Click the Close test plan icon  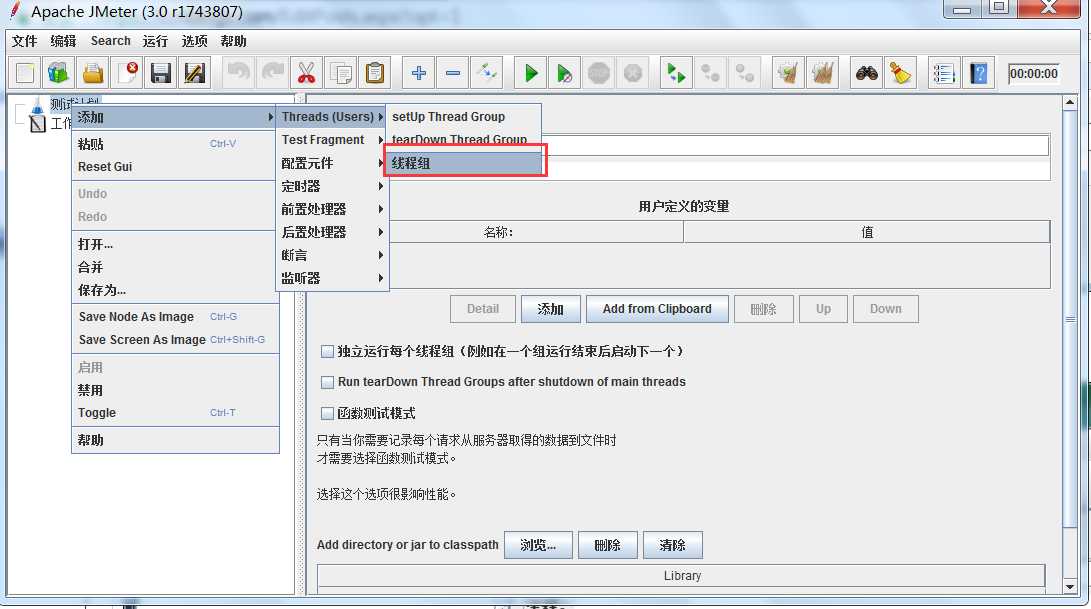click(x=127, y=73)
